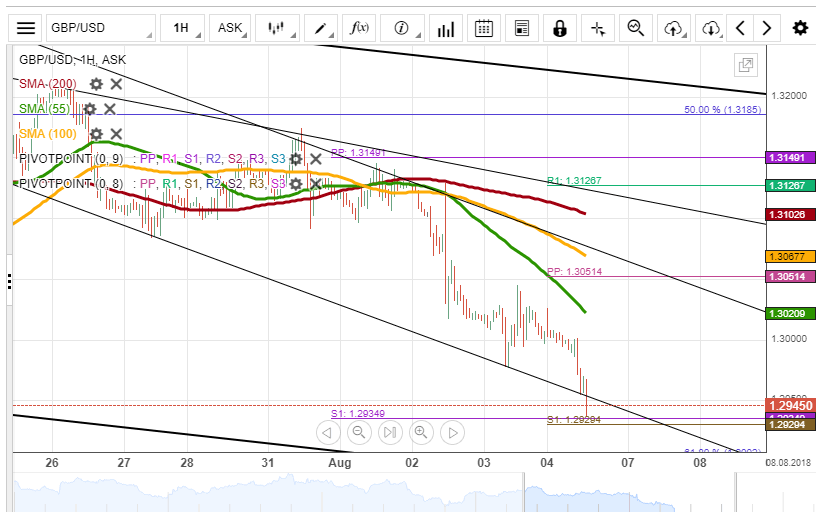The width and height of the screenshot is (828, 519).
Task: Click the cloud upload icon
Action: click(674, 28)
